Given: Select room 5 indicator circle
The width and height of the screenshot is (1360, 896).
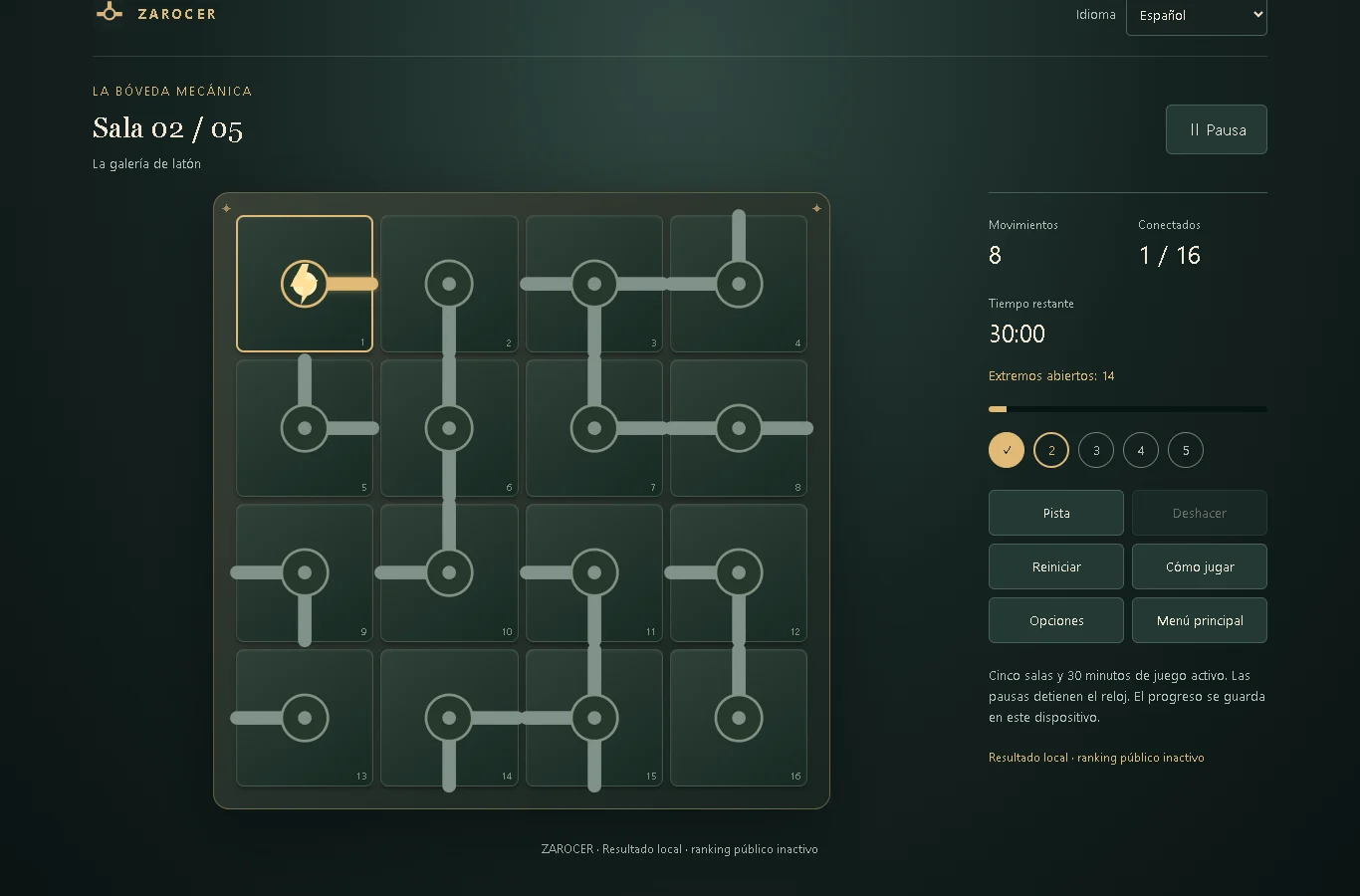Looking at the screenshot, I should point(1186,450).
